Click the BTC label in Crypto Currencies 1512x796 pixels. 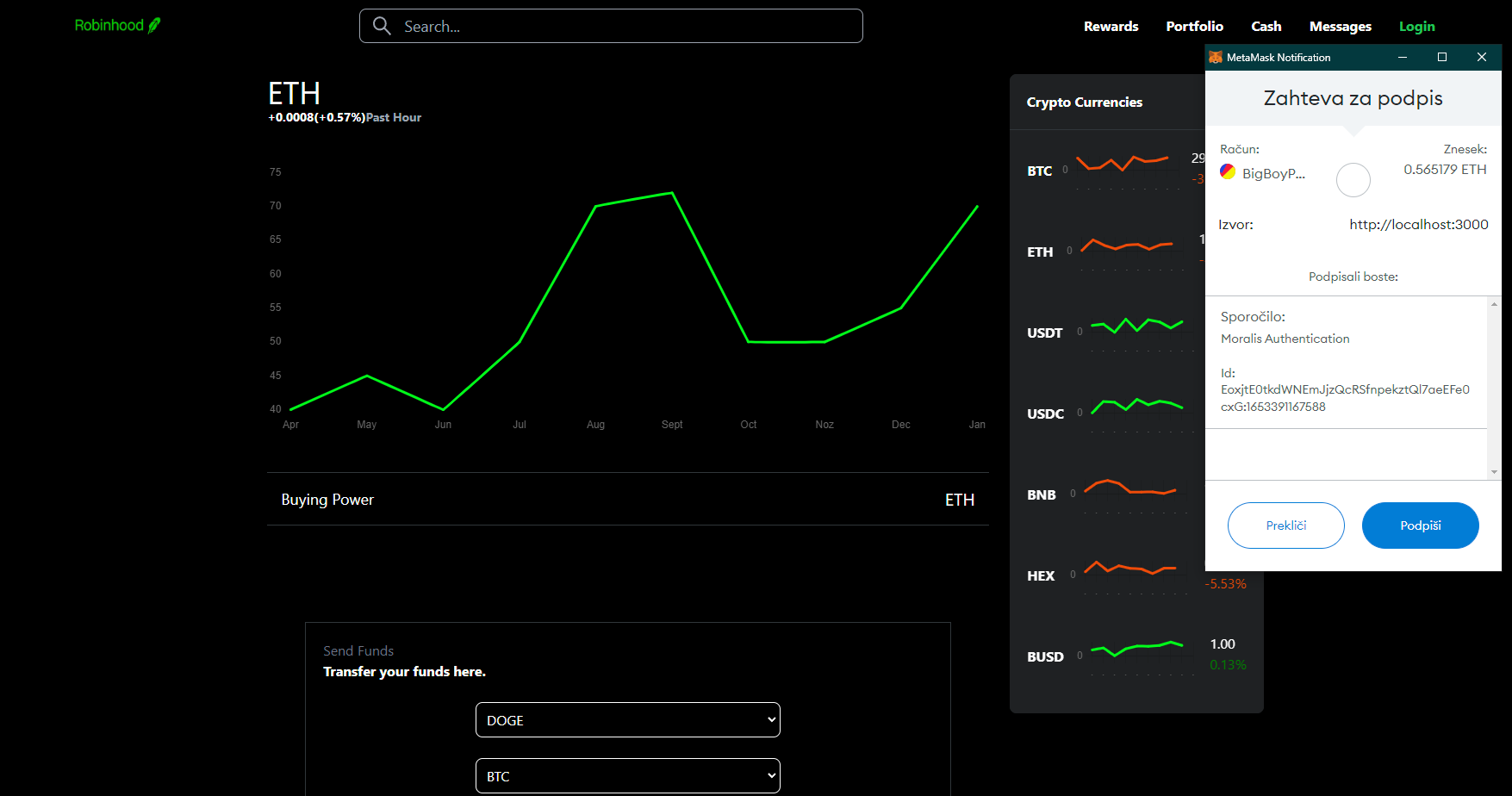pyautogui.click(x=1040, y=171)
